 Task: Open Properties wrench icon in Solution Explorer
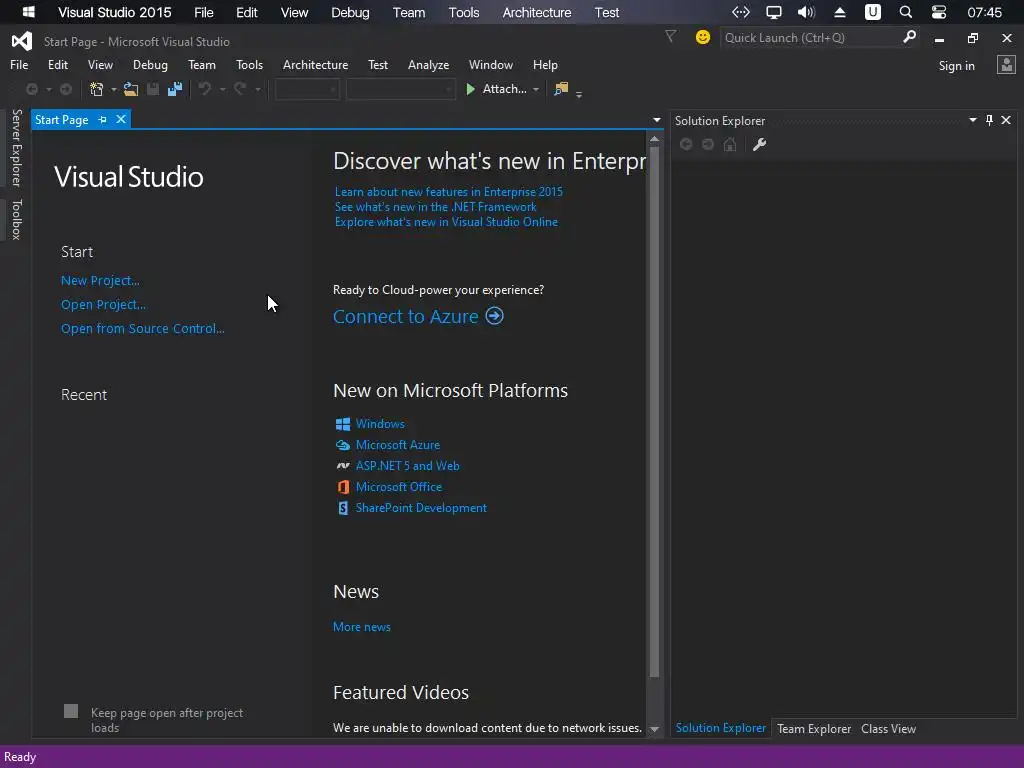[x=760, y=144]
